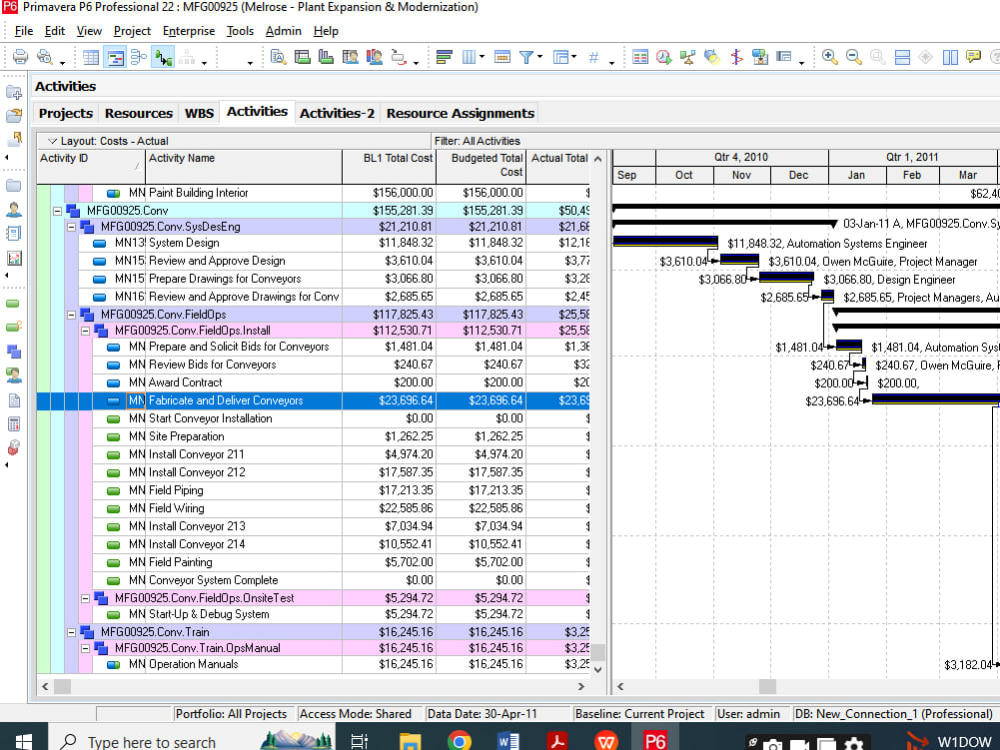
Task: Click the Add Project sidebar icon
Action: pyautogui.click(x=14, y=92)
